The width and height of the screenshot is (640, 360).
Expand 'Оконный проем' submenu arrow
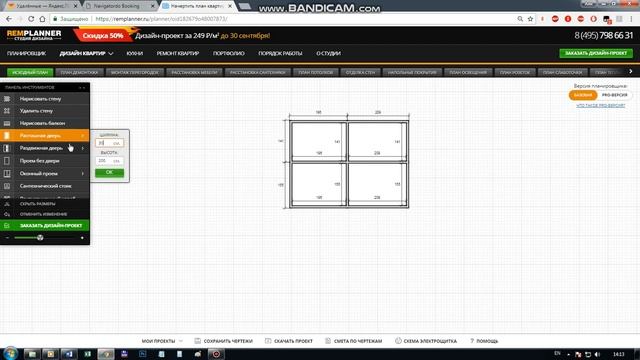point(82,173)
